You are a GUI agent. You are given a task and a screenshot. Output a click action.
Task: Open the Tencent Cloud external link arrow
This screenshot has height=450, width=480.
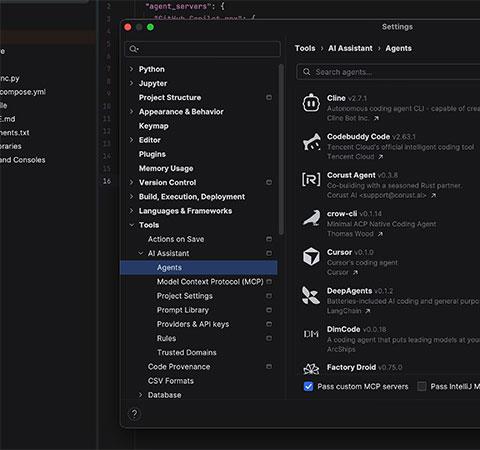pos(381,157)
